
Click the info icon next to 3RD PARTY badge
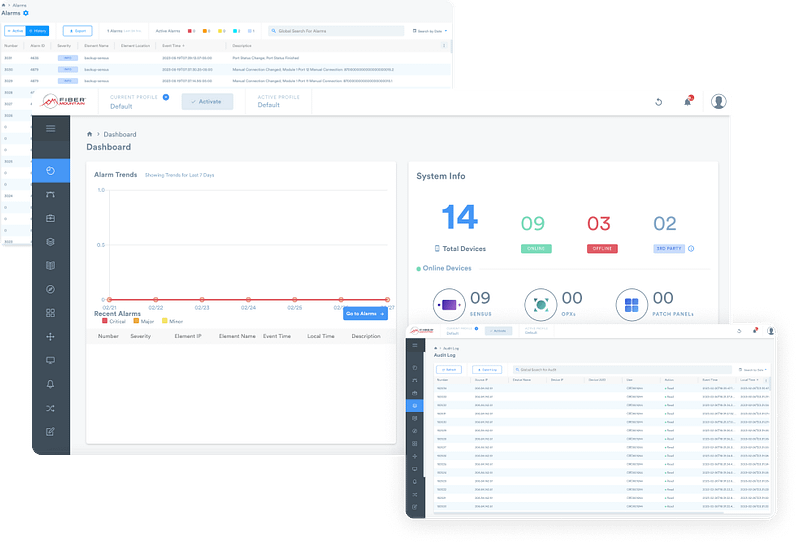[x=691, y=249]
